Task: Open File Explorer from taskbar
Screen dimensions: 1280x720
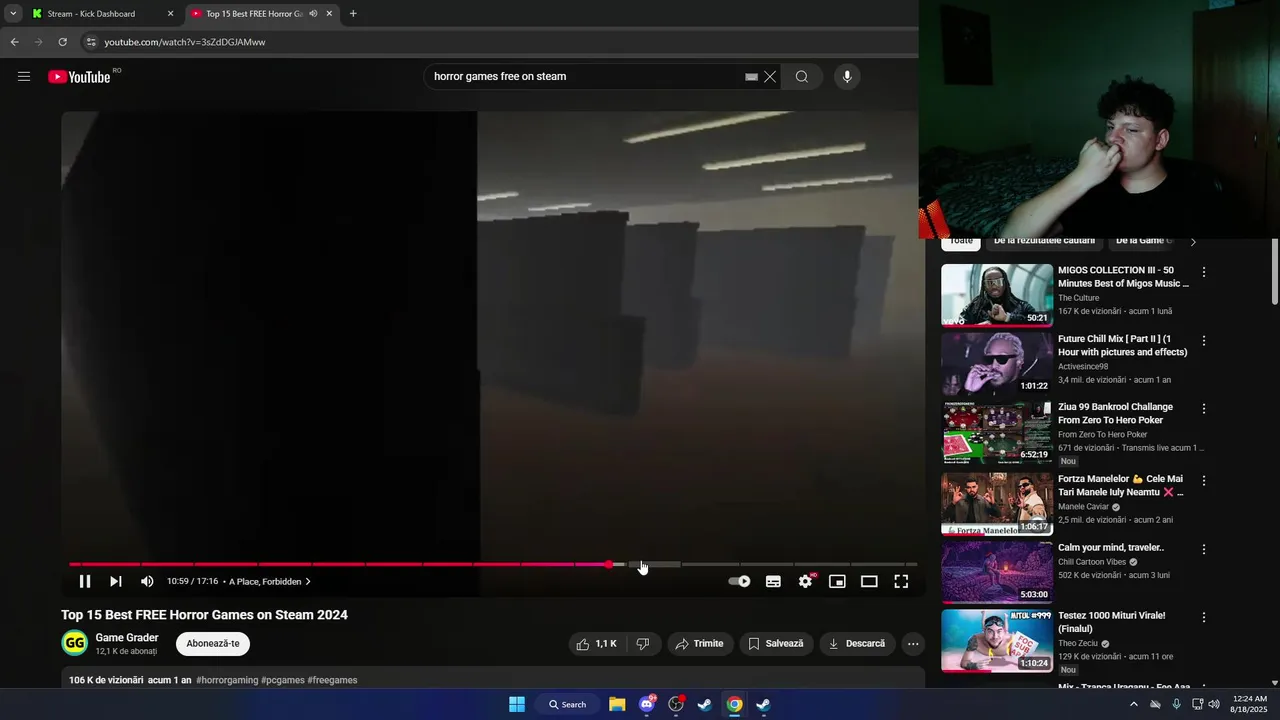Action: (617, 704)
